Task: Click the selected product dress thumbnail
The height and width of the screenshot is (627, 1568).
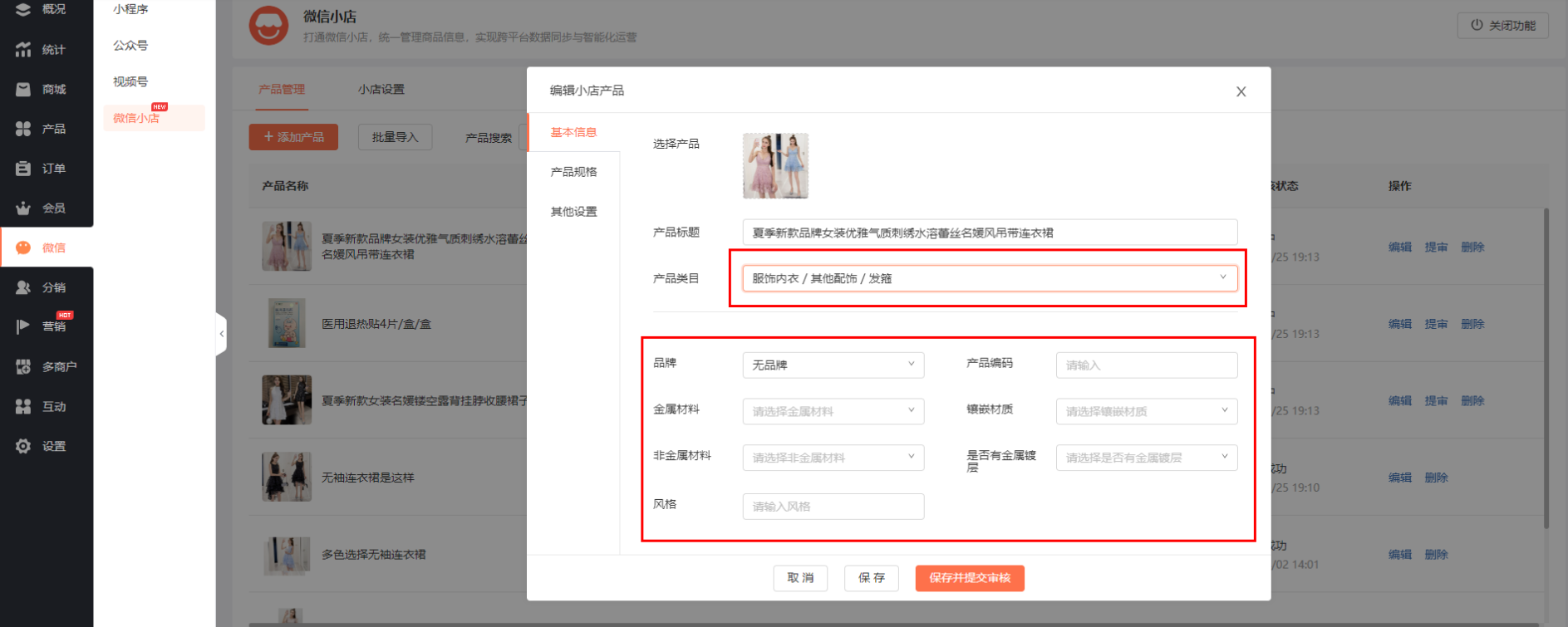Action: click(x=775, y=166)
